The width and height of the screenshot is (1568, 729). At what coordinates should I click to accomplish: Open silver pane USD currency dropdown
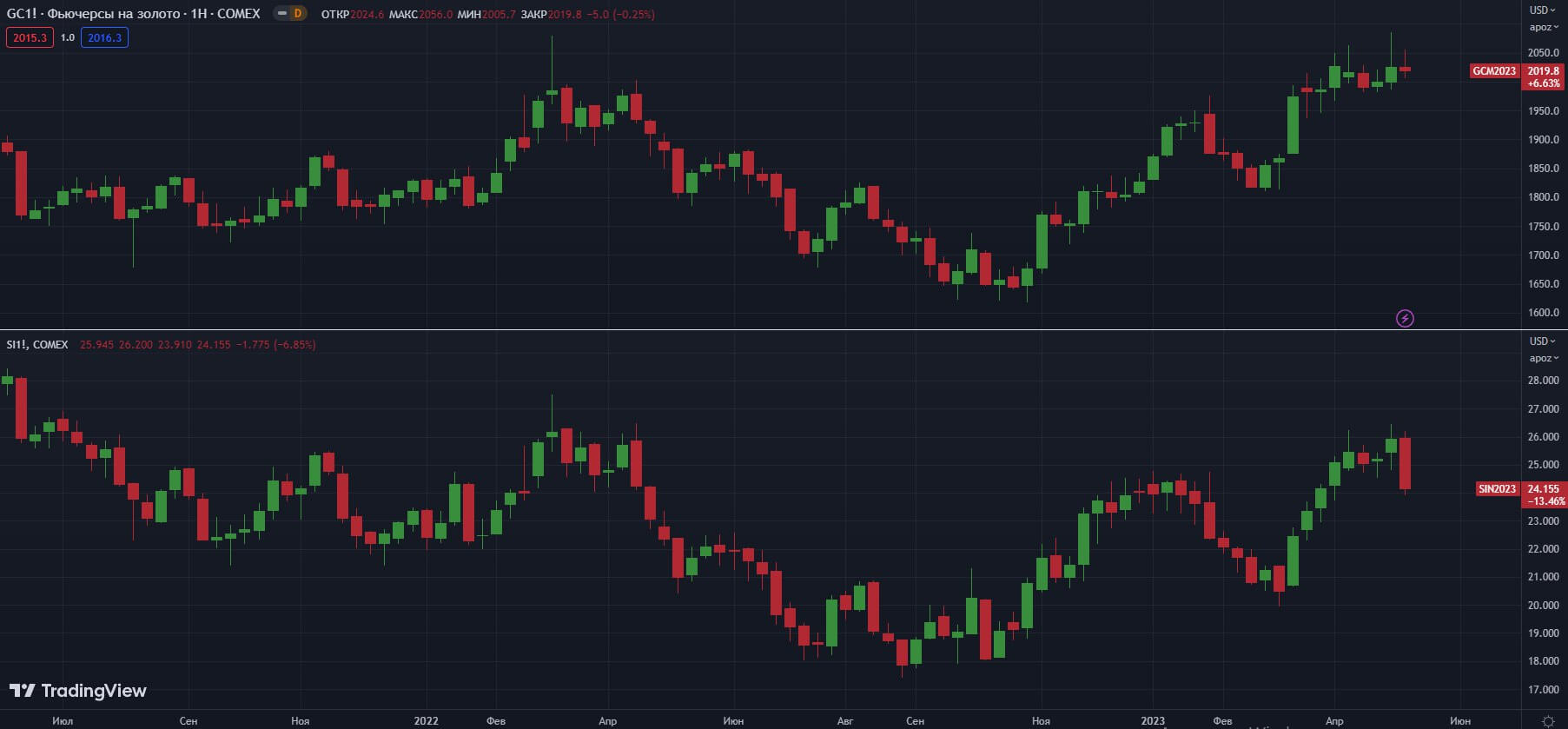coord(1544,341)
